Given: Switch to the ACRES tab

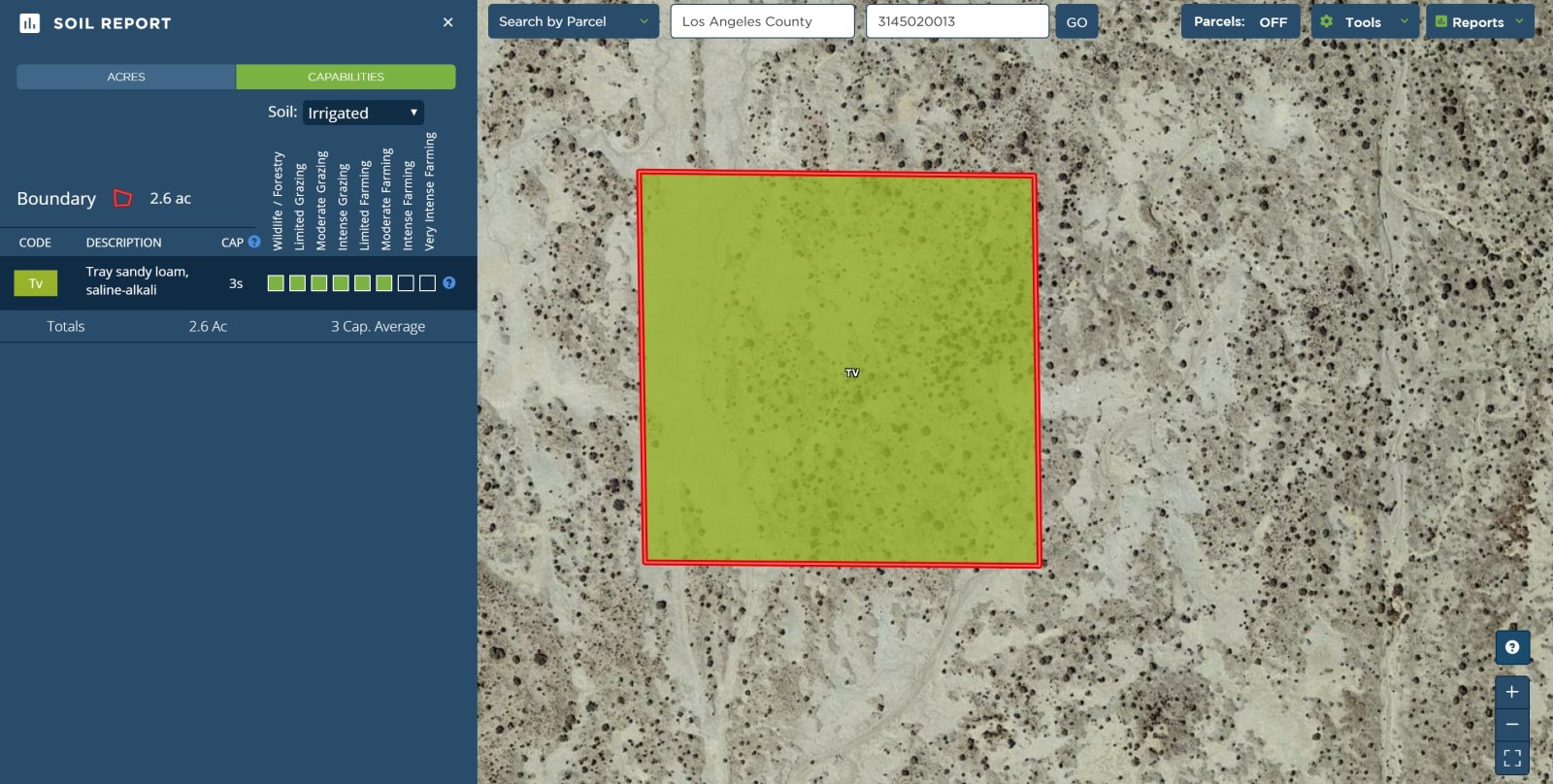Looking at the screenshot, I should click(x=126, y=77).
